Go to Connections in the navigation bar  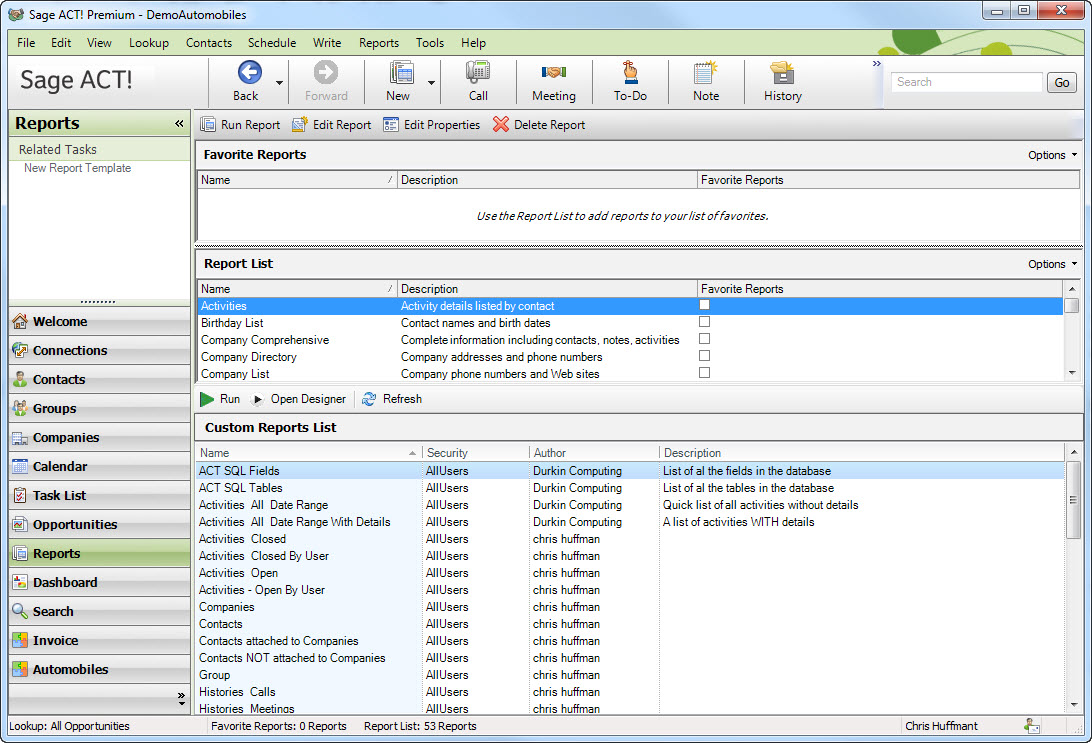click(99, 350)
